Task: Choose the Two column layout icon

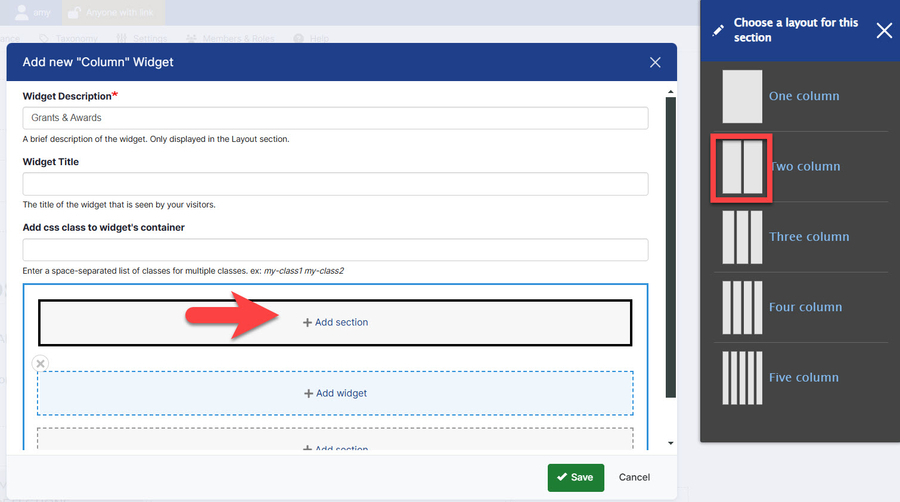Action: coord(742,166)
